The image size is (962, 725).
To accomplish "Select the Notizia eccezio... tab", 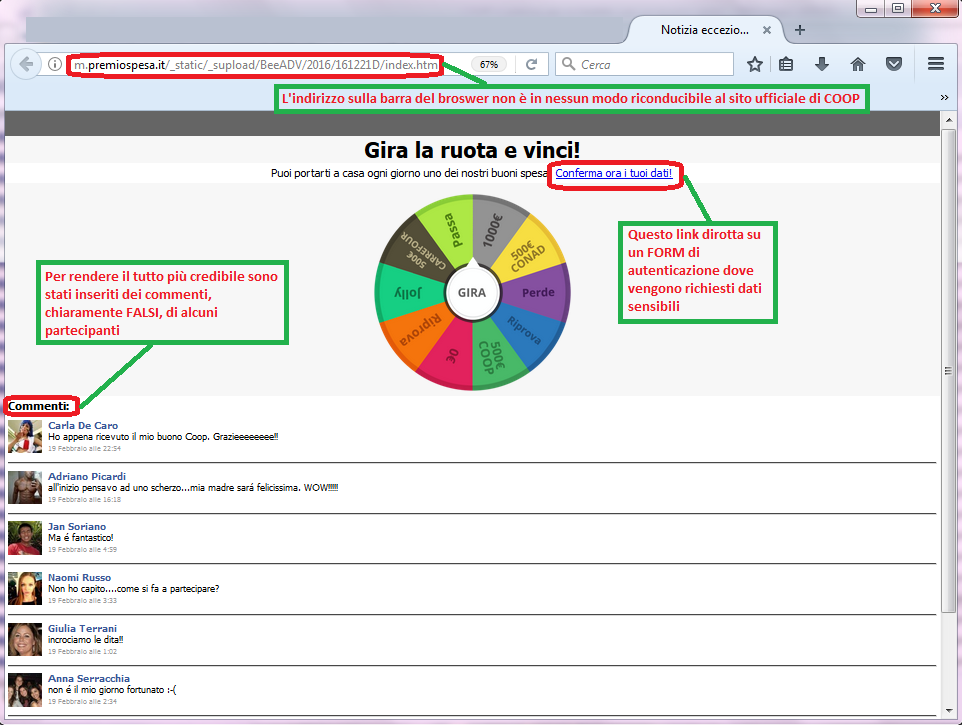I will click(706, 30).
